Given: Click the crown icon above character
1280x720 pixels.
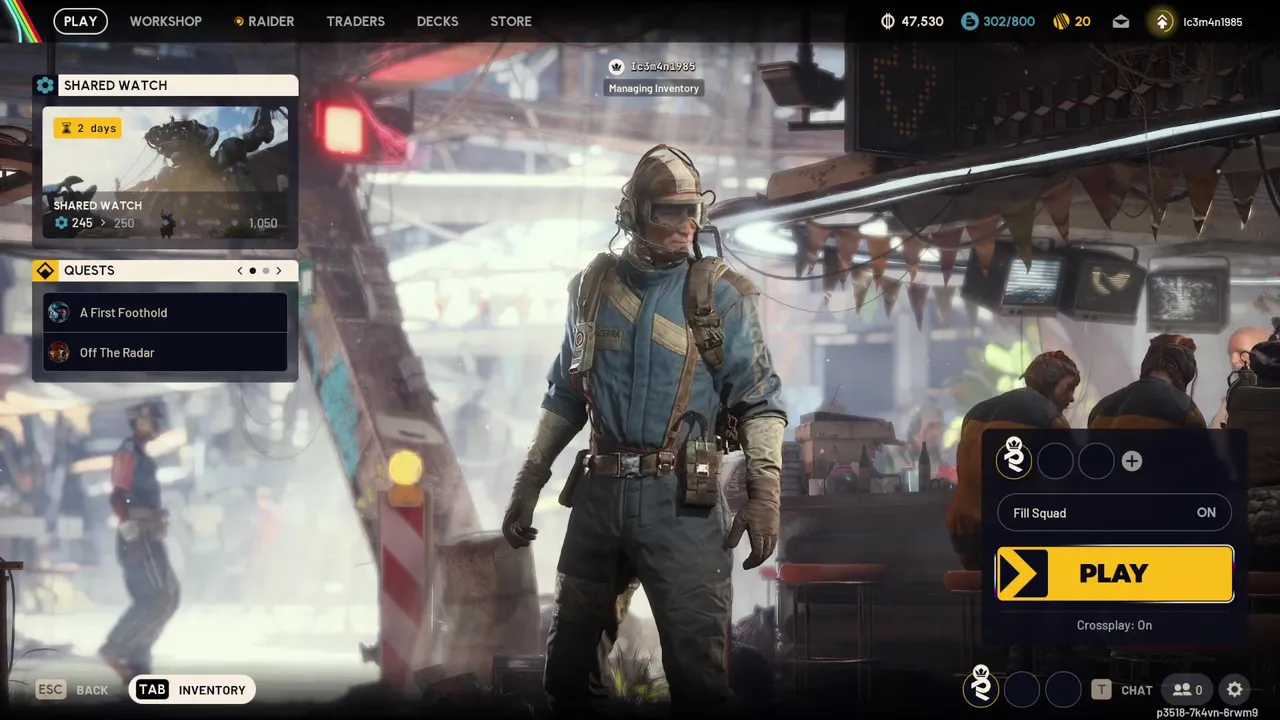Looking at the screenshot, I should (617, 66).
